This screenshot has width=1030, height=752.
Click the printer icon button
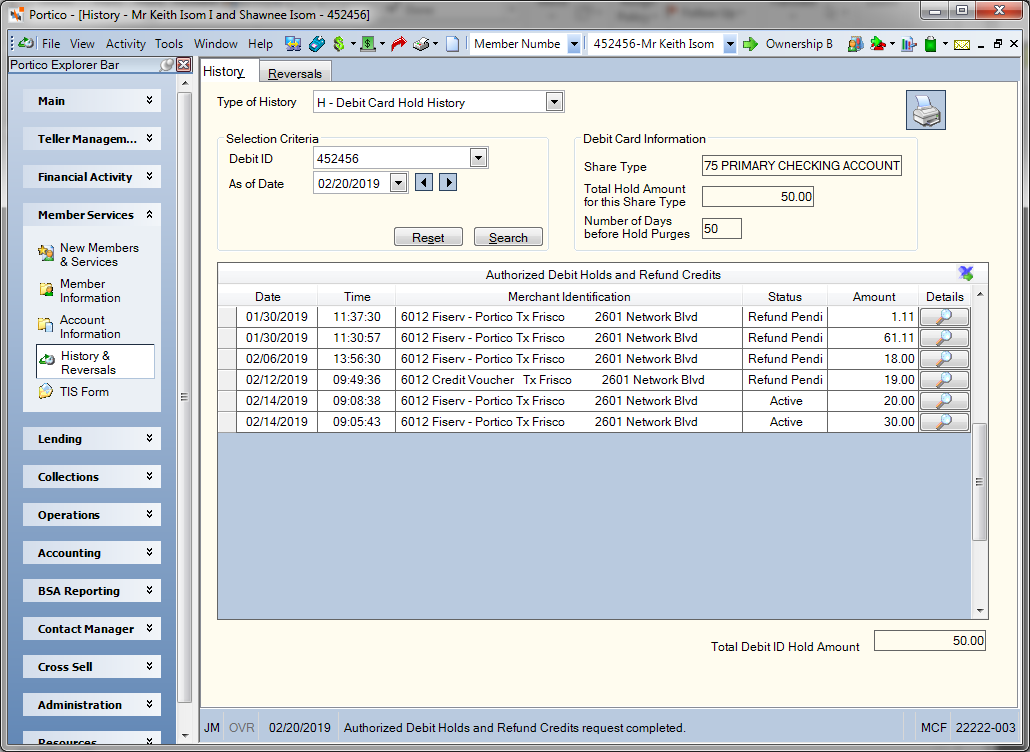pos(926,110)
